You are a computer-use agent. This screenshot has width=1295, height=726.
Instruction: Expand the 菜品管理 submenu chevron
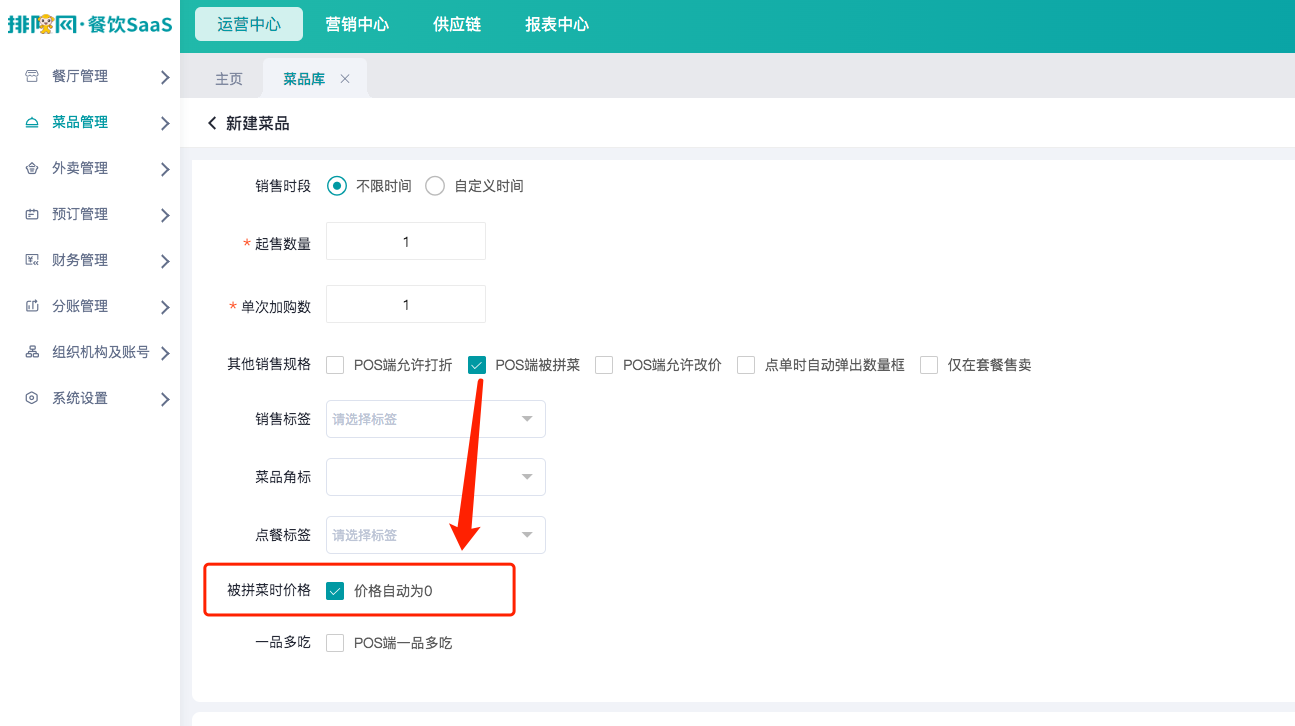[165, 123]
